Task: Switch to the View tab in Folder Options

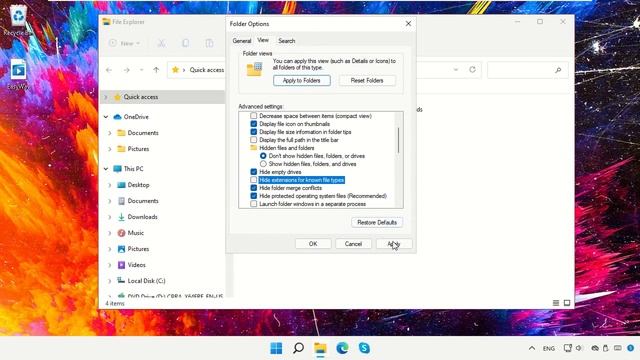Action: click(263, 40)
